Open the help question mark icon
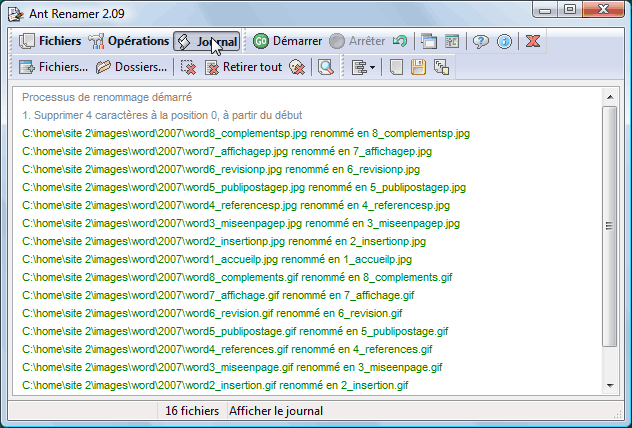Screen dimensions: 632x428 (481, 41)
